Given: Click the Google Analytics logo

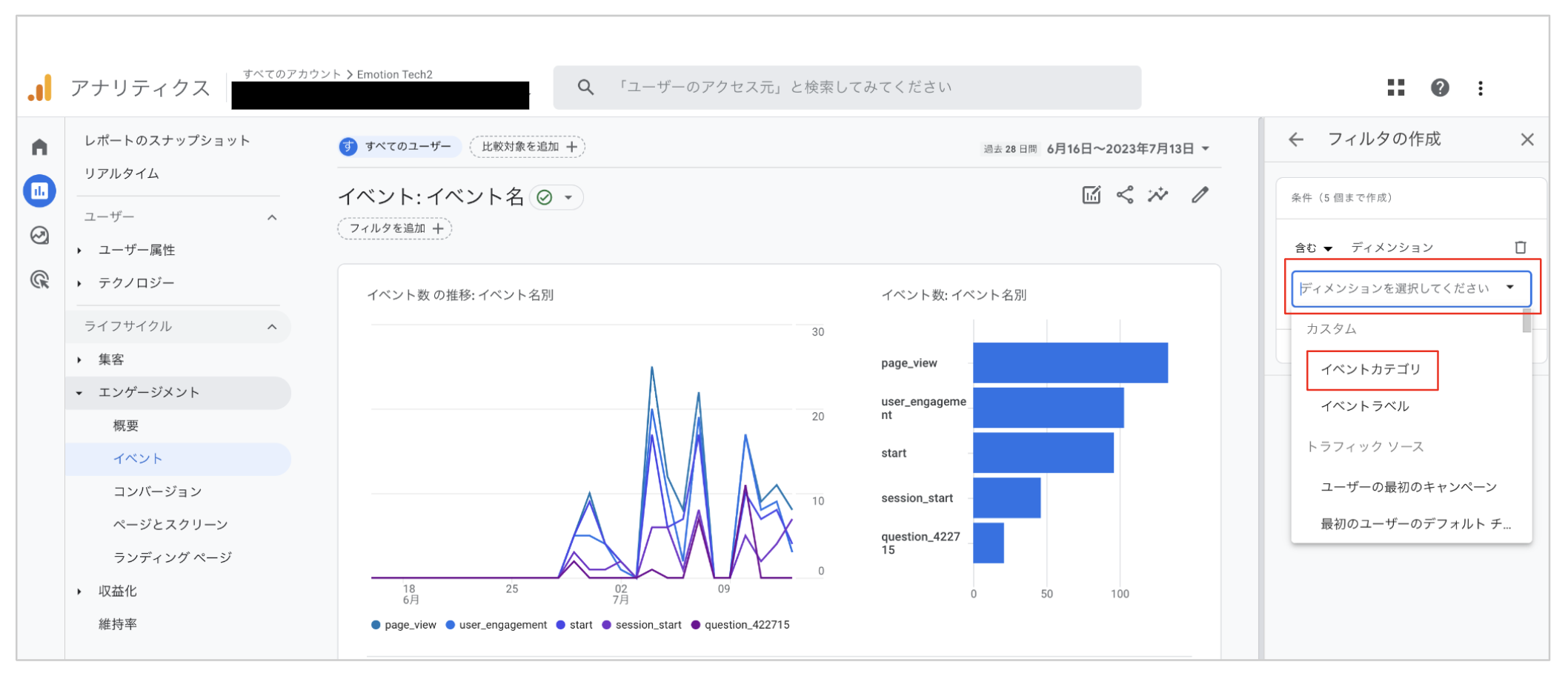Looking at the screenshot, I should (40, 87).
